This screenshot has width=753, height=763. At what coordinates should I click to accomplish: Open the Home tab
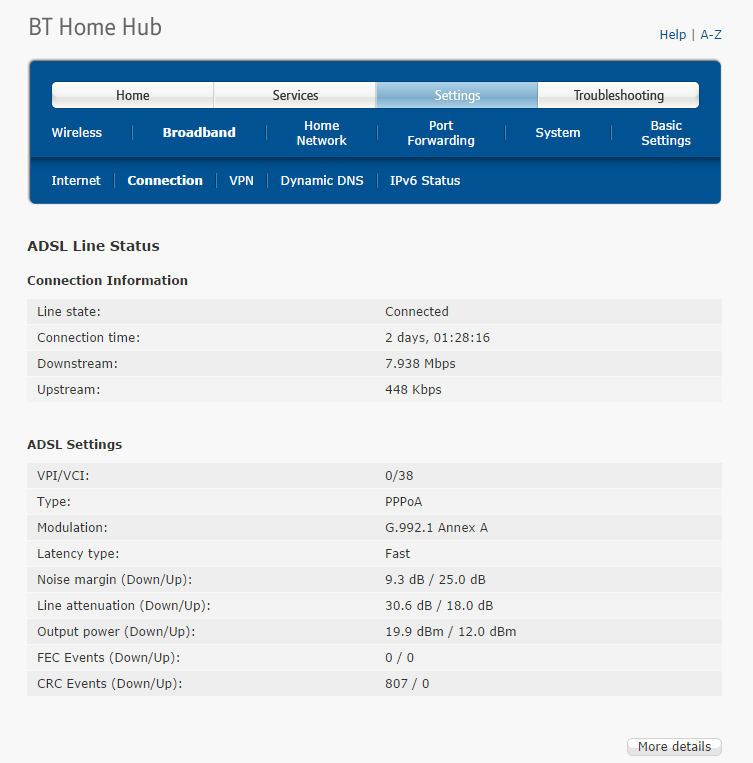[132, 95]
